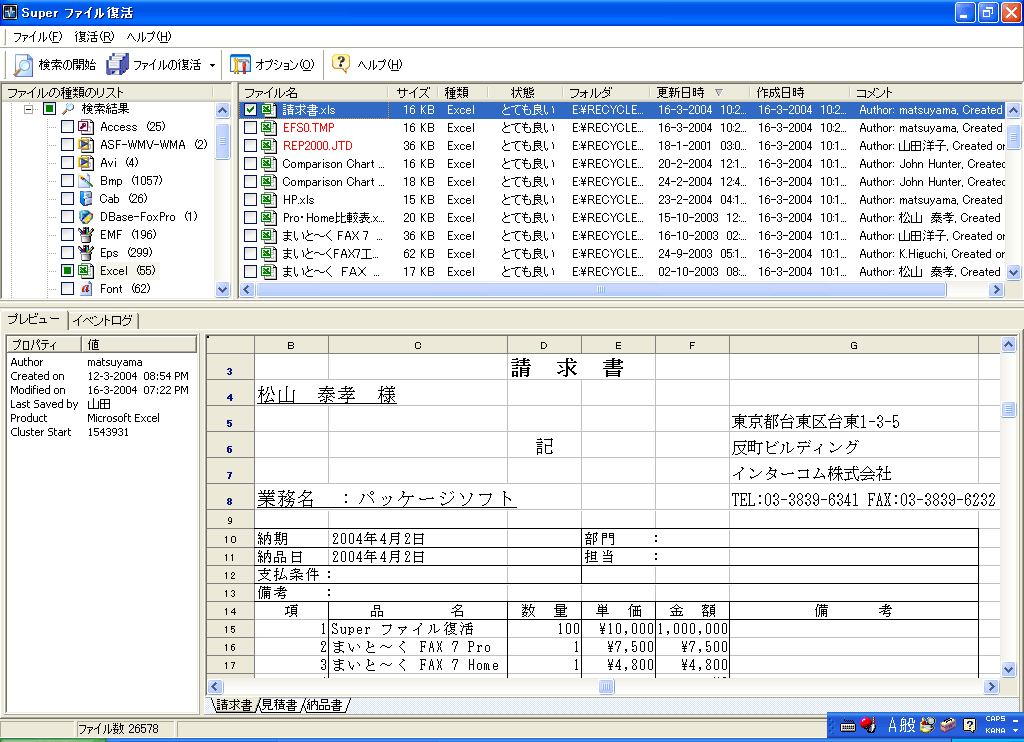
Task: Click the Excel icon beside EFS0.TMP
Action: (268, 128)
